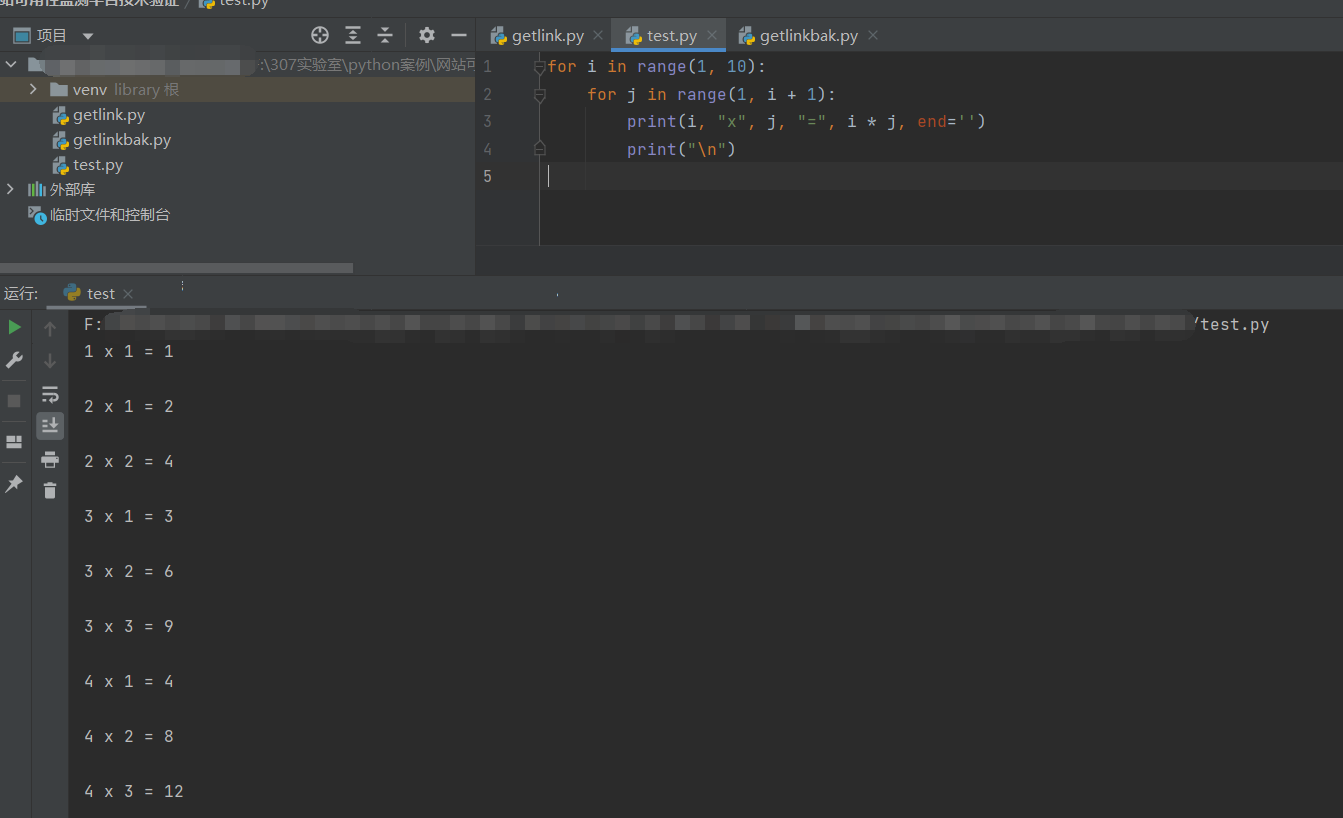
Task: Hide the project panel with minus icon
Action: point(459,35)
